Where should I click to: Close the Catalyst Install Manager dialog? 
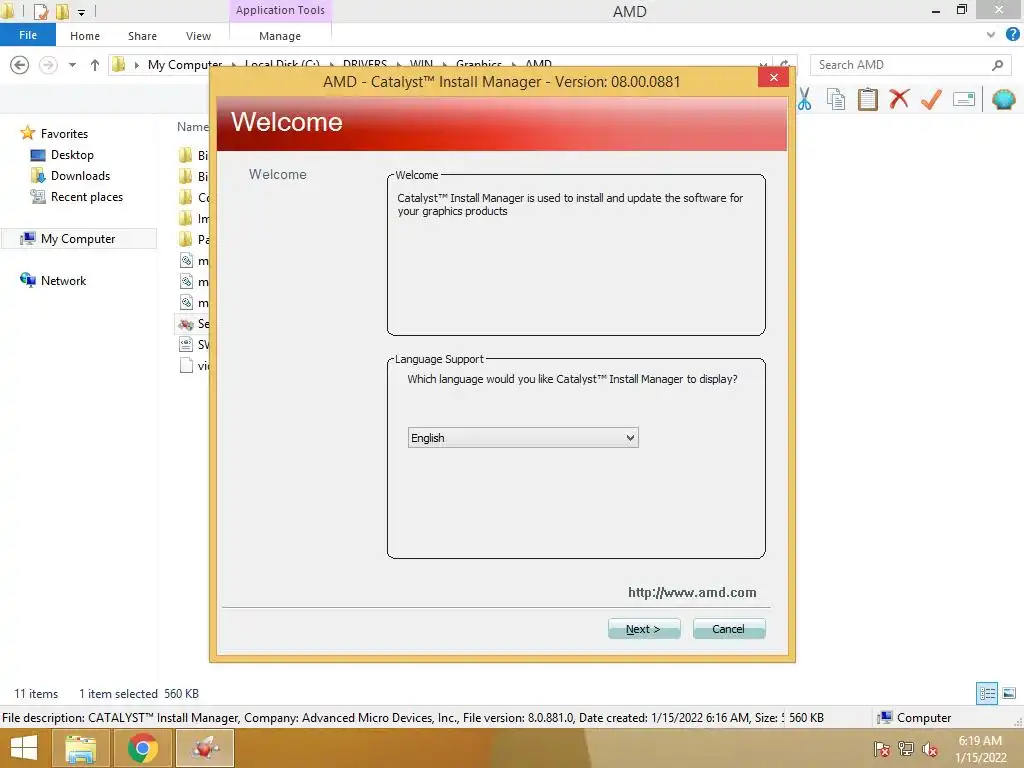[773, 77]
